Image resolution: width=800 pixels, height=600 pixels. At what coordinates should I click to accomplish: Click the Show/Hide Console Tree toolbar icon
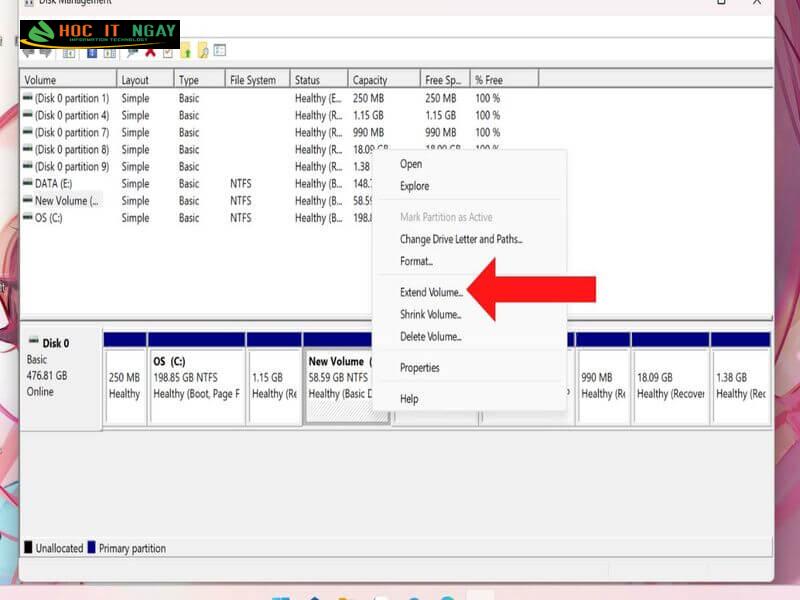69,53
